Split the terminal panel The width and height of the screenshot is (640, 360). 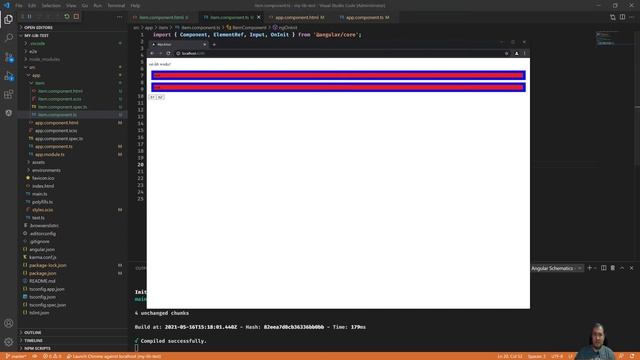click(603, 268)
